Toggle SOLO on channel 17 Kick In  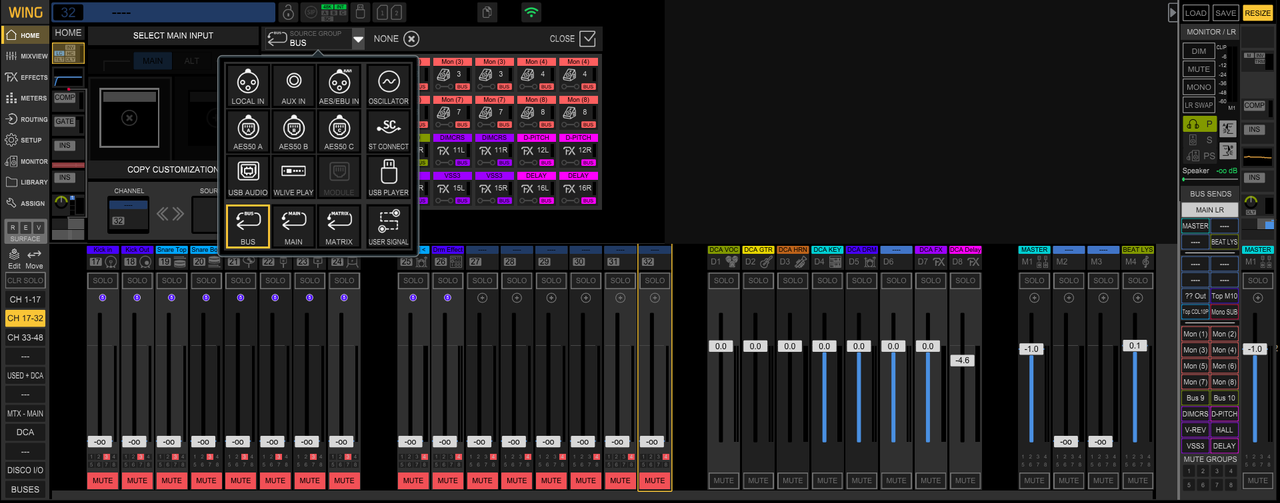point(101,281)
